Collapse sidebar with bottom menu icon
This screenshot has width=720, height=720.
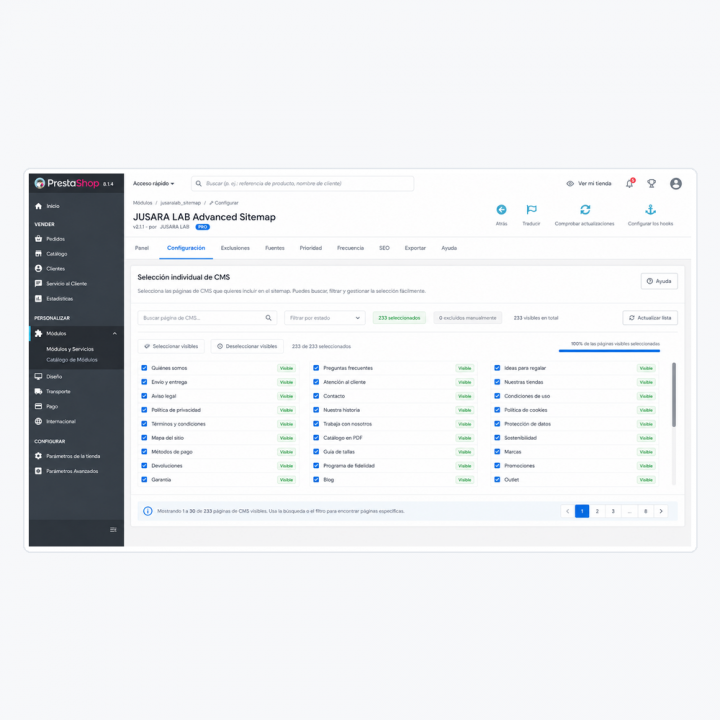[113, 530]
